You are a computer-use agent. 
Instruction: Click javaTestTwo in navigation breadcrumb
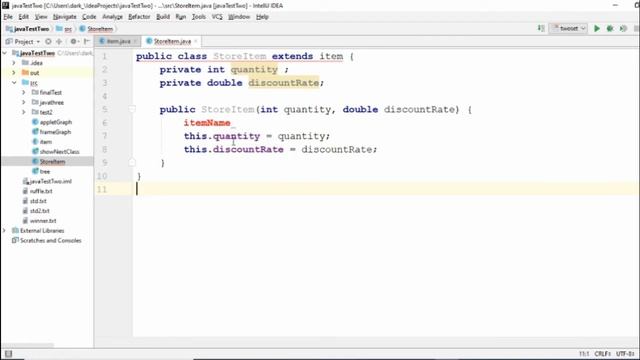tap(28, 29)
